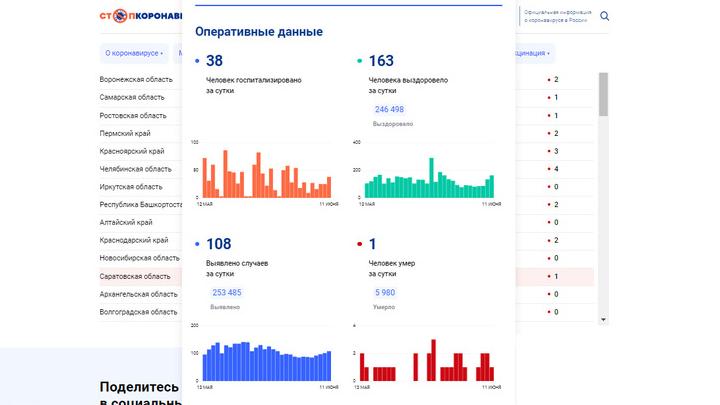Choose Красноярский край from the list
This screenshot has width=720, height=405.
click(x=132, y=151)
